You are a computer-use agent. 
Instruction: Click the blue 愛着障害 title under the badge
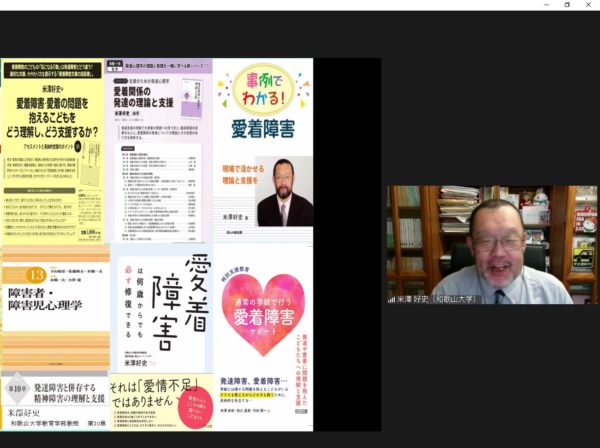click(263, 129)
